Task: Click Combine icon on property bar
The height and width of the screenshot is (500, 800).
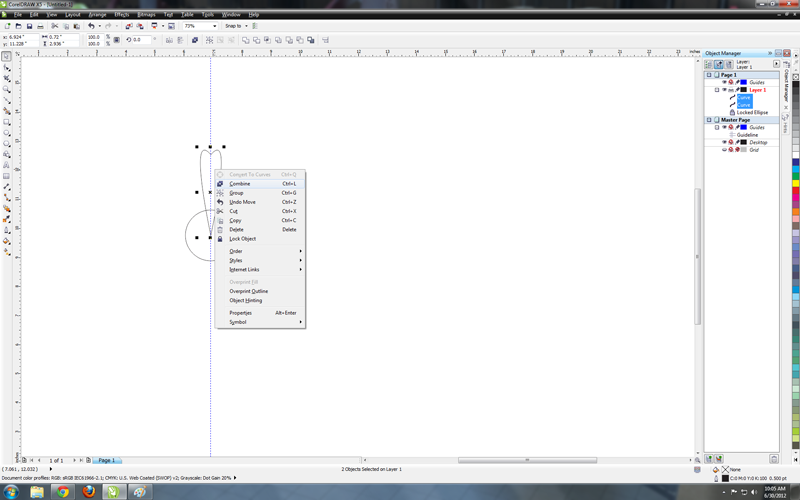Action: 194,40
